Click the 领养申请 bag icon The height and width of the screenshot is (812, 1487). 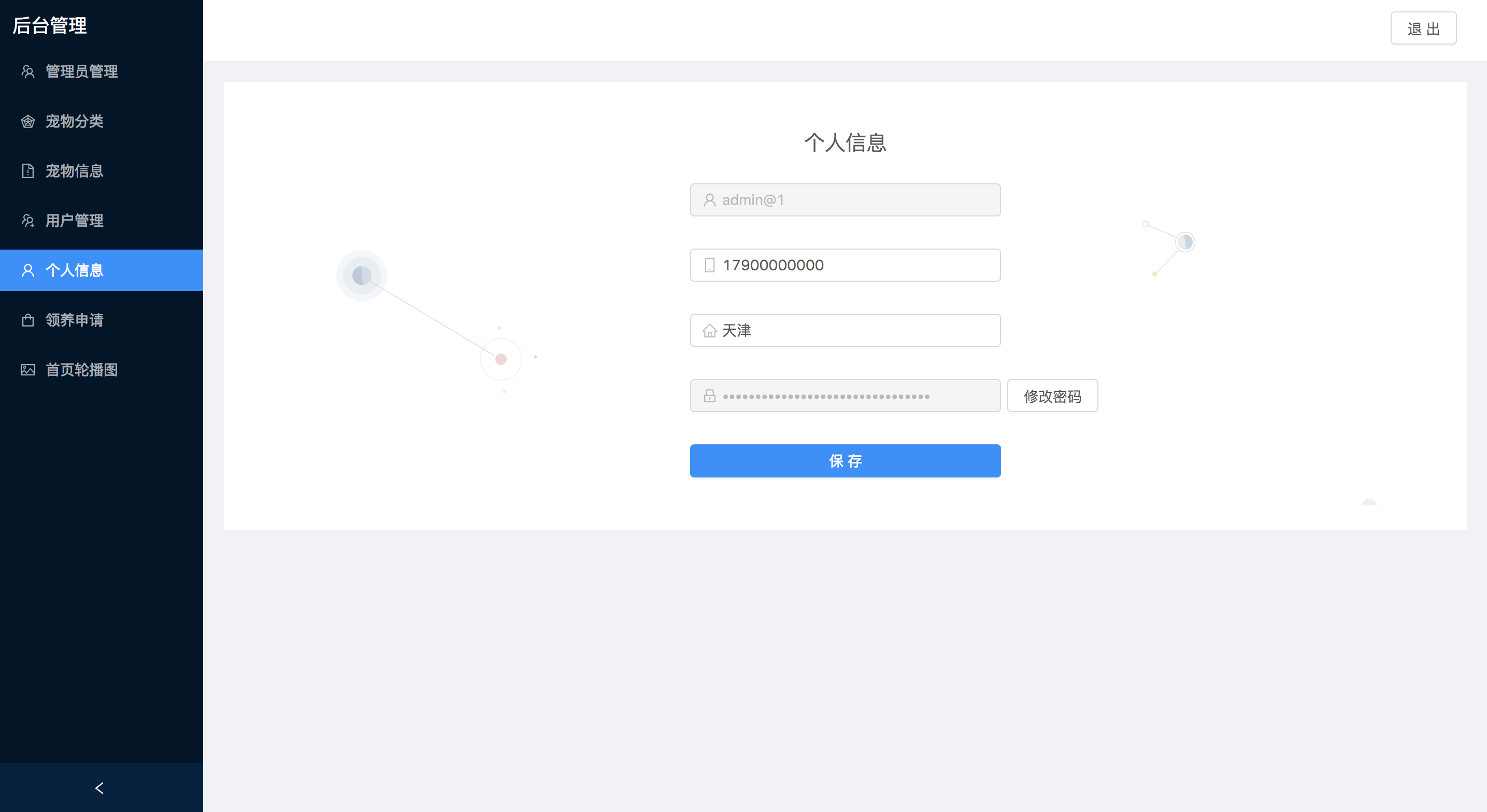tap(27, 320)
